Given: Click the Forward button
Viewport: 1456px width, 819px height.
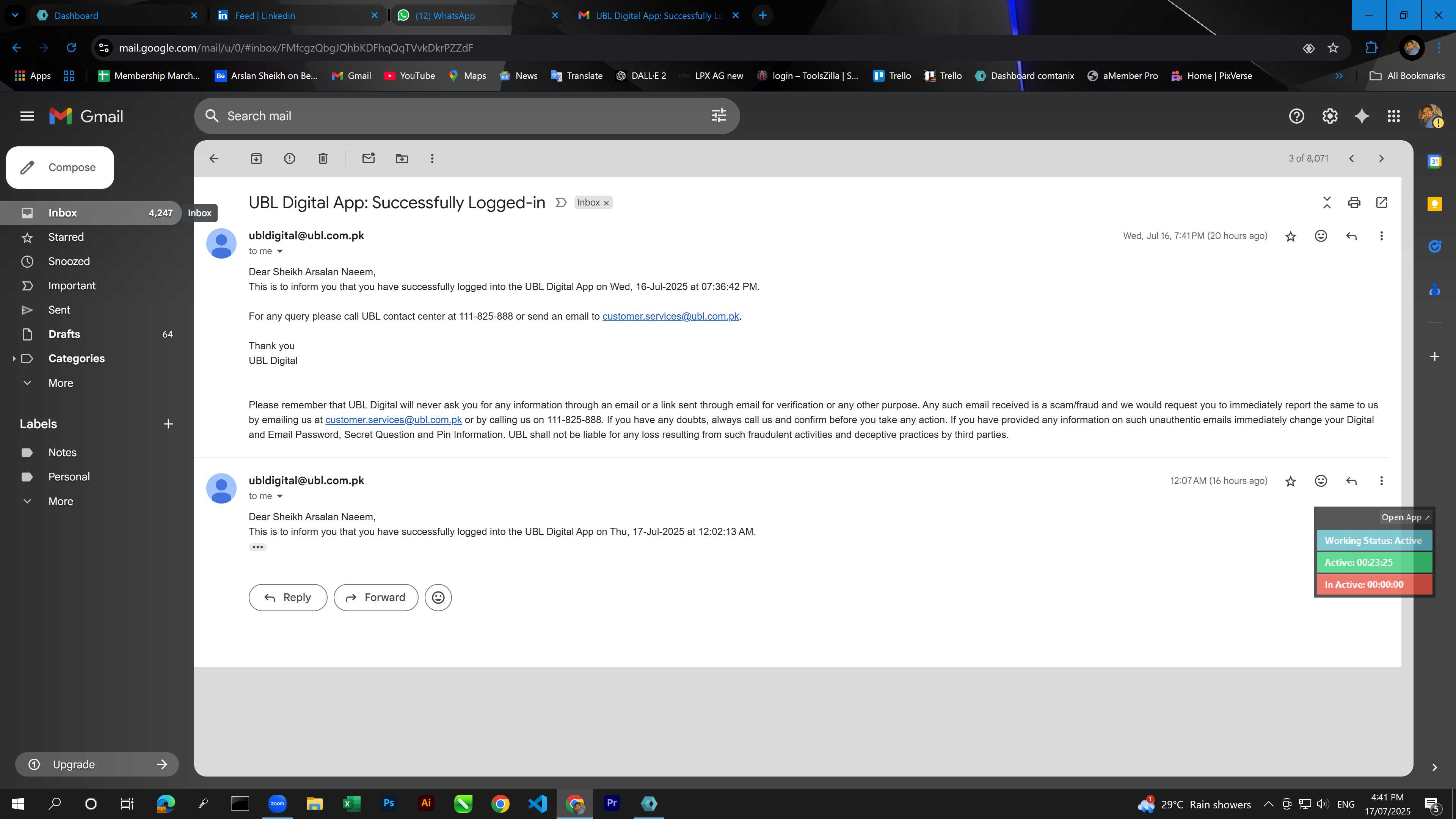Looking at the screenshot, I should click(x=376, y=598).
